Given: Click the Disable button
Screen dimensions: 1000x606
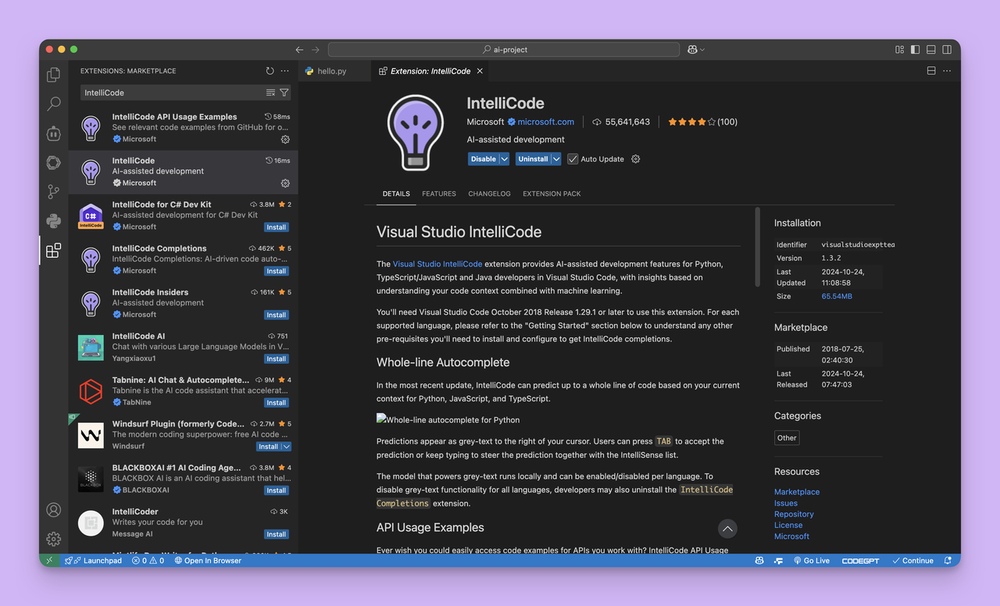Looking at the screenshot, I should pyautogui.click(x=483, y=159).
